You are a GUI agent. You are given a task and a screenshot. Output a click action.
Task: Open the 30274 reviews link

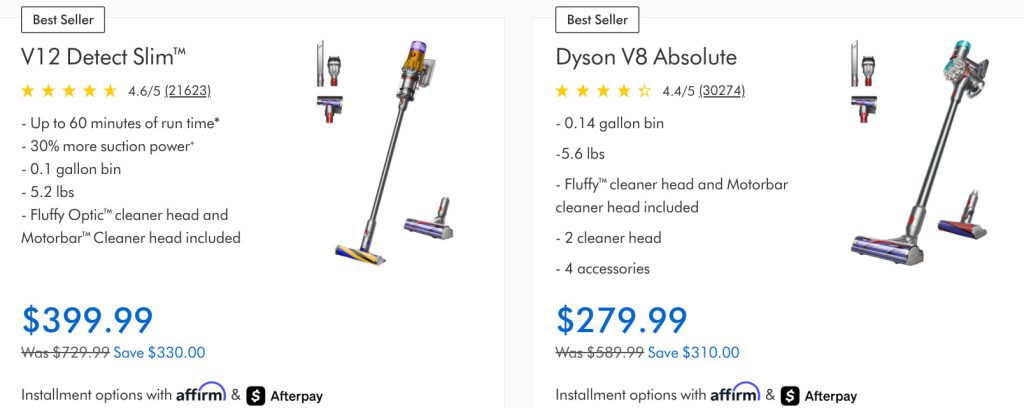721,91
